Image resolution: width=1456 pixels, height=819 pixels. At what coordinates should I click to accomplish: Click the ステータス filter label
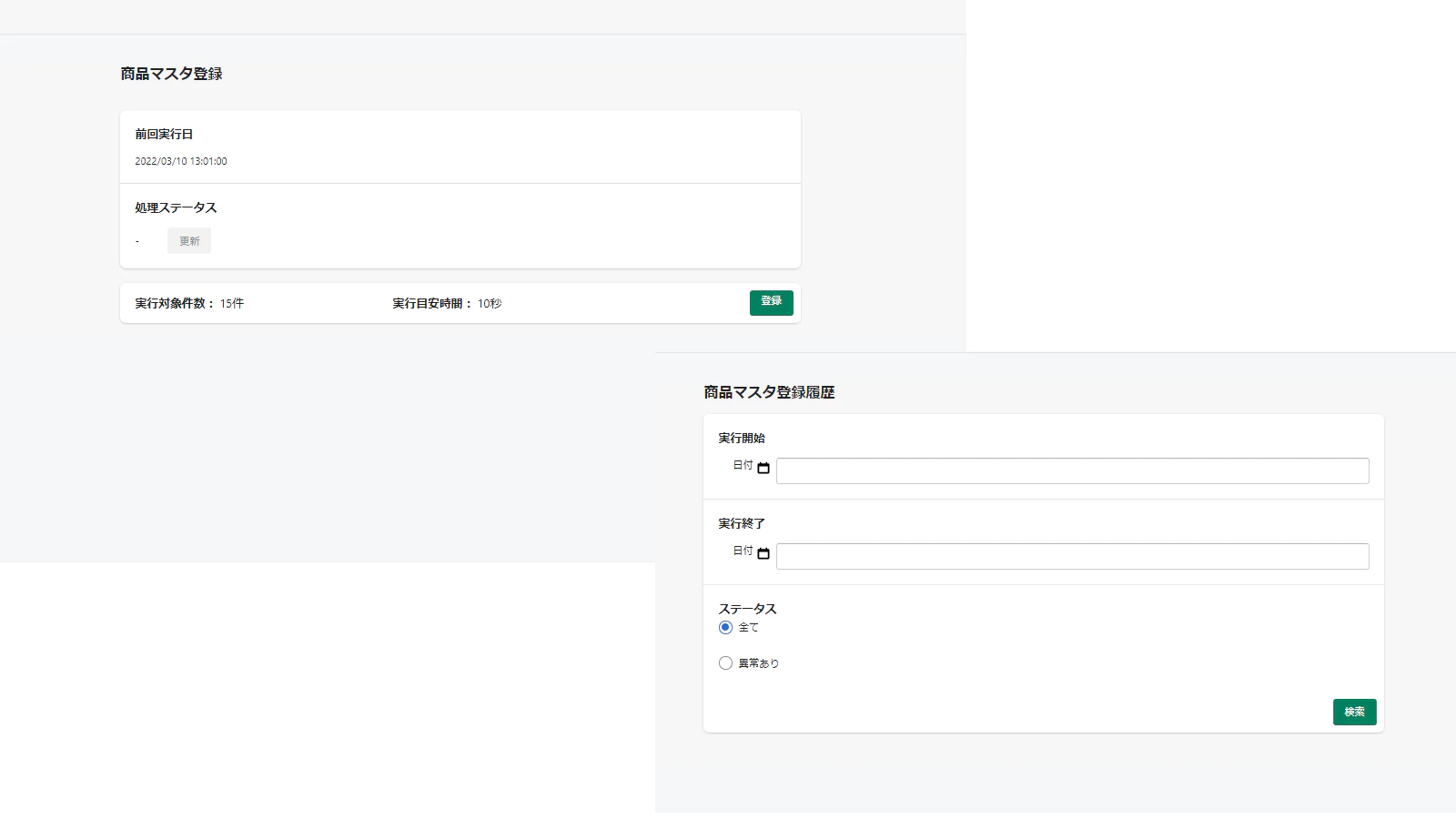[747, 609]
